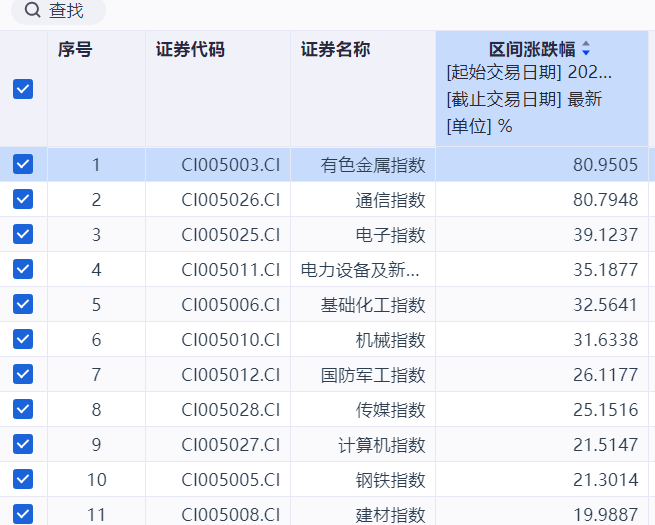Screen dimensions: 655x525
Task: Click the 计算机指数 name cell
Action: [363, 444]
